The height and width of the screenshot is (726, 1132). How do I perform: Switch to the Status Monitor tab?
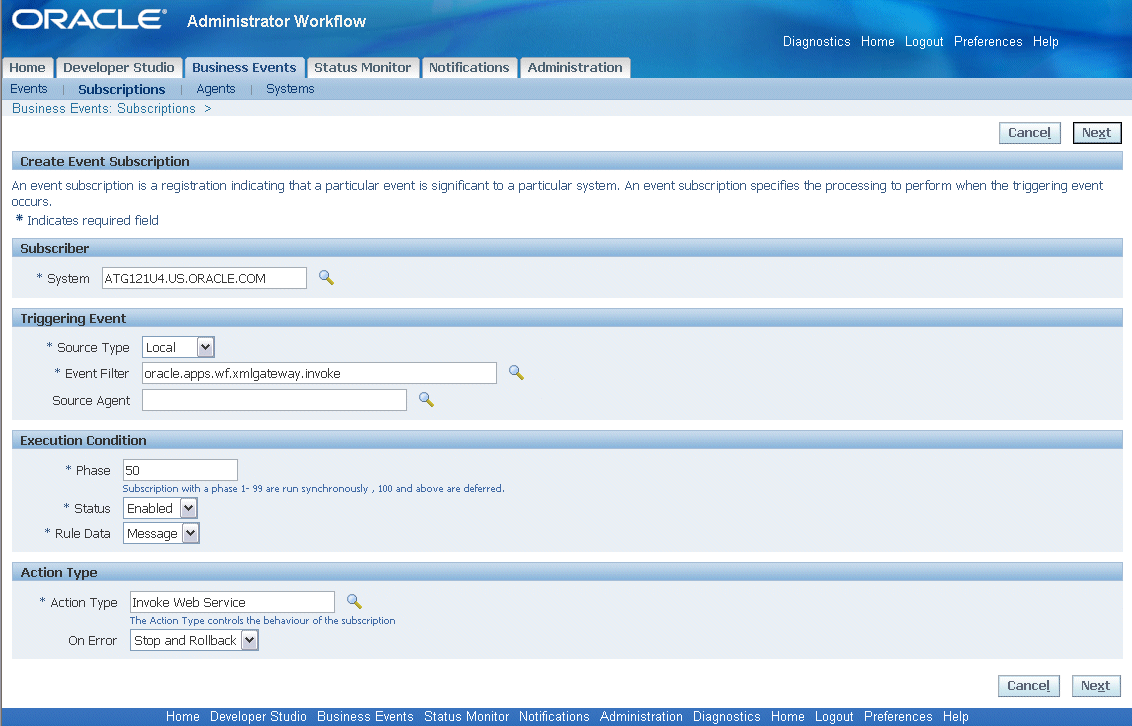click(x=362, y=67)
